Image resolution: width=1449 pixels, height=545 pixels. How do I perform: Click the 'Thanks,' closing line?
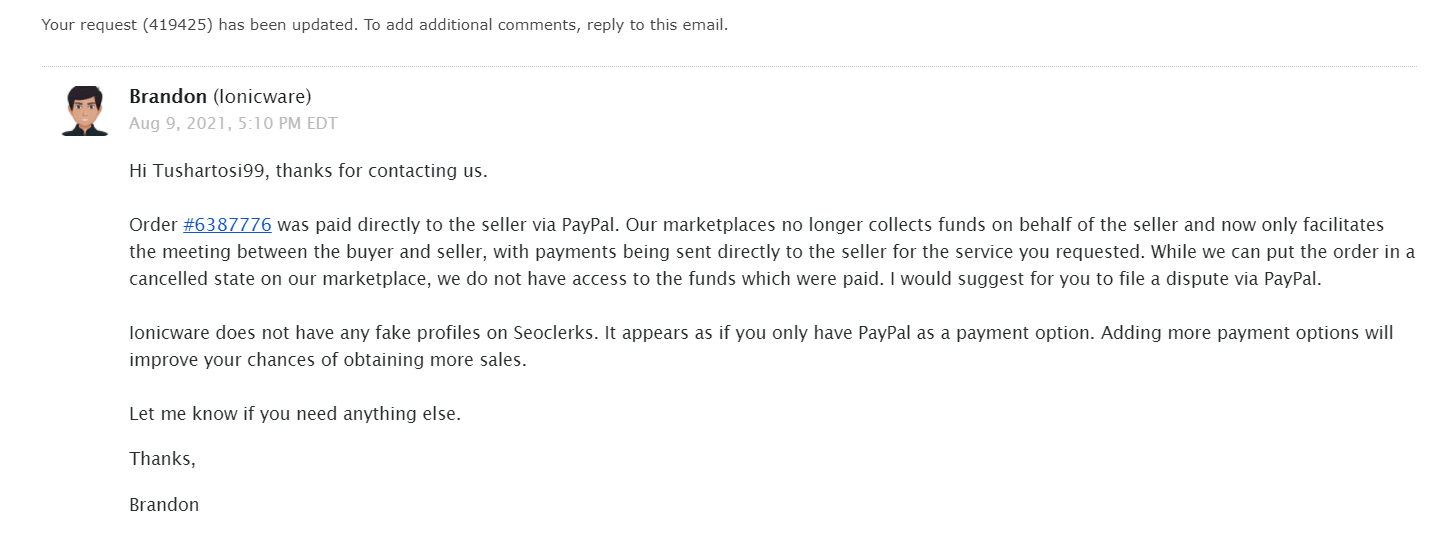pos(162,459)
